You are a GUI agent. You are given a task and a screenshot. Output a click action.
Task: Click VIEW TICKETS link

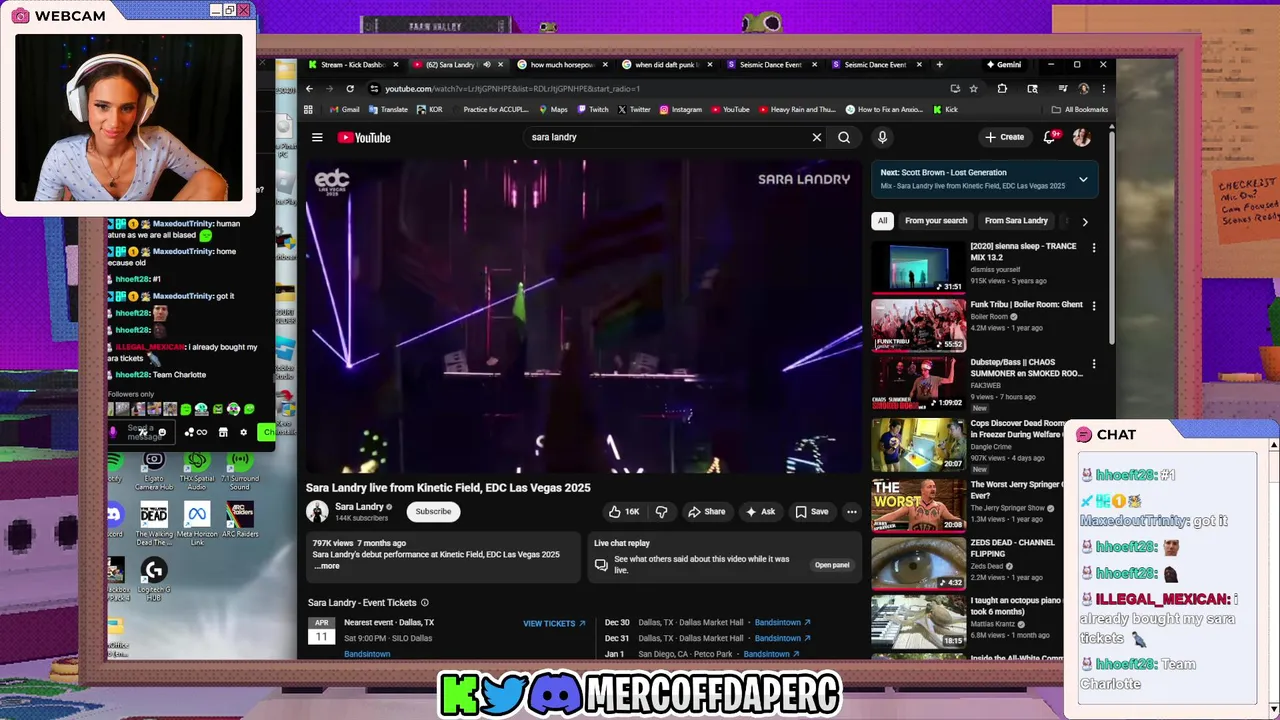pyautogui.click(x=554, y=624)
